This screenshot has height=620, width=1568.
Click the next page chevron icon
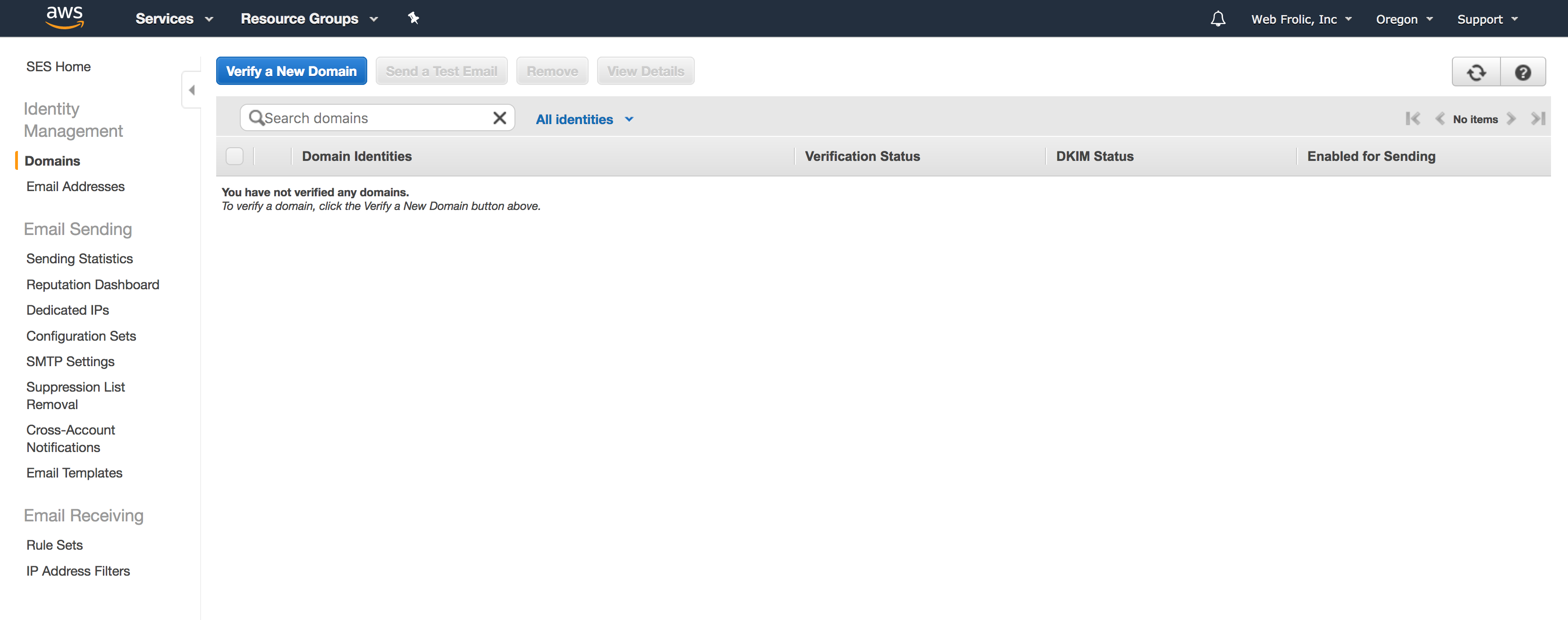pyautogui.click(x=1511, y=118)
